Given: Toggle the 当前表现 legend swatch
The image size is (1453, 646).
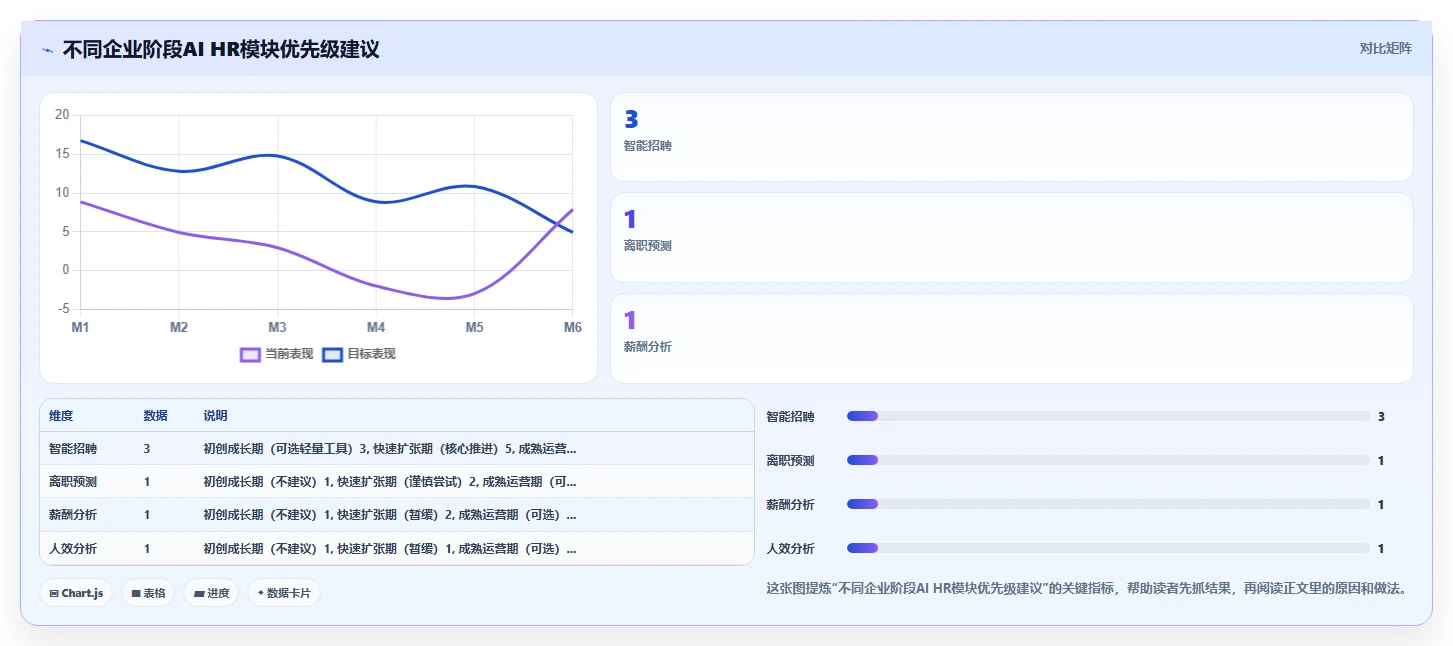Looking at the screenshot, I should [250, 354].
